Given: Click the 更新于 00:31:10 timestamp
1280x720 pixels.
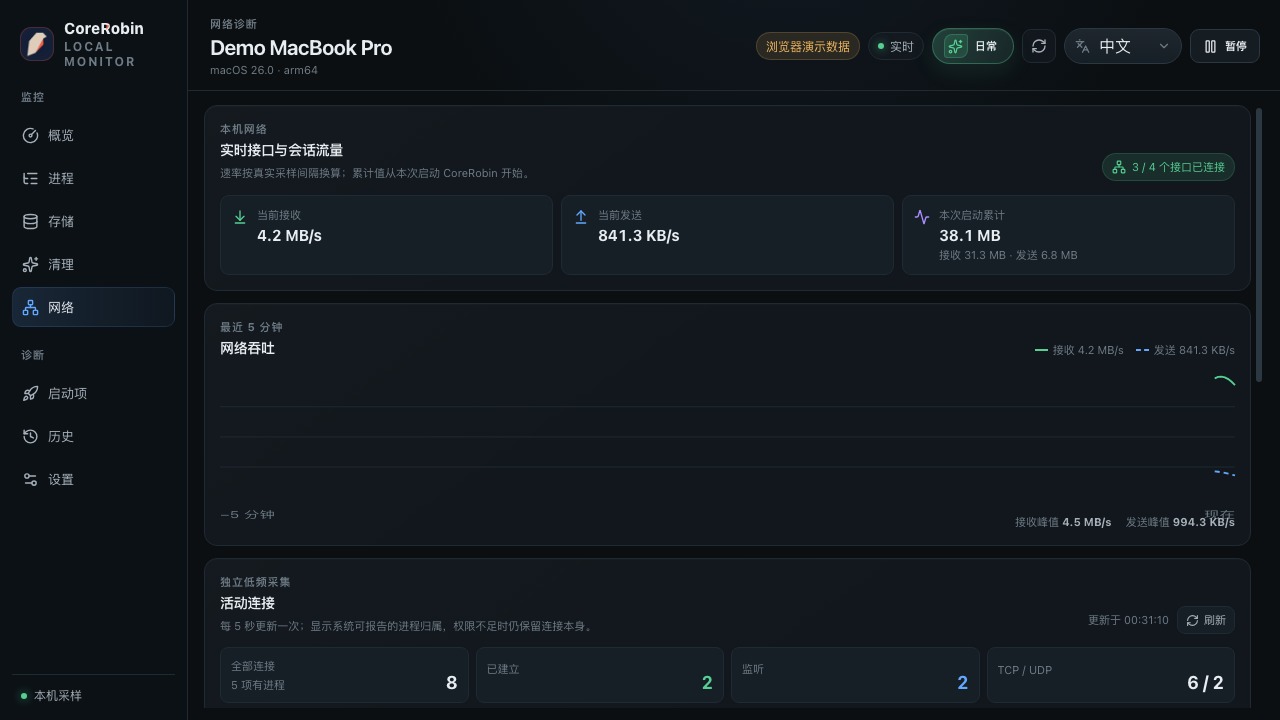Looking at the screenshot, I should (x=1128, y=620).
